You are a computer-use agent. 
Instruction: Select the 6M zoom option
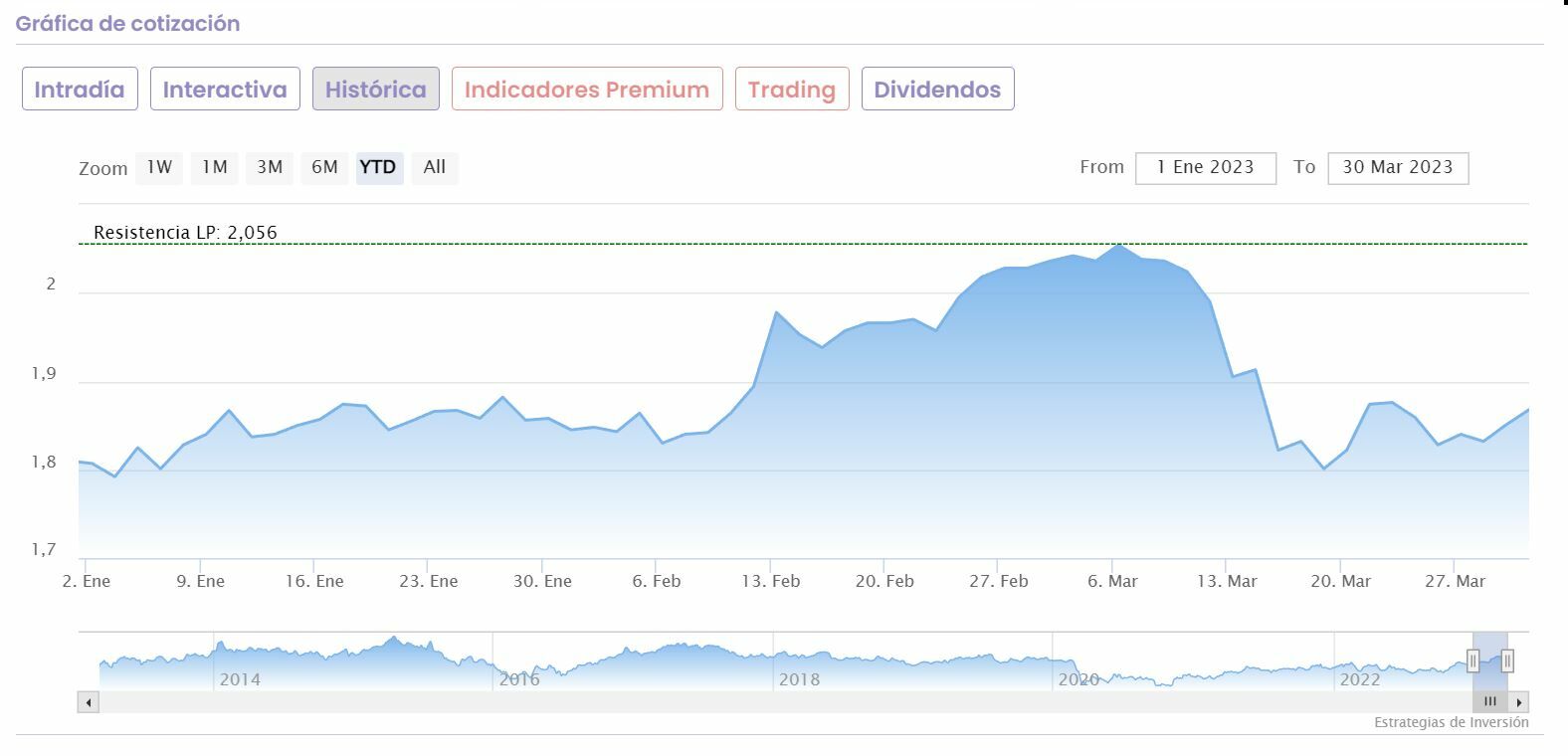click(324, 167)
